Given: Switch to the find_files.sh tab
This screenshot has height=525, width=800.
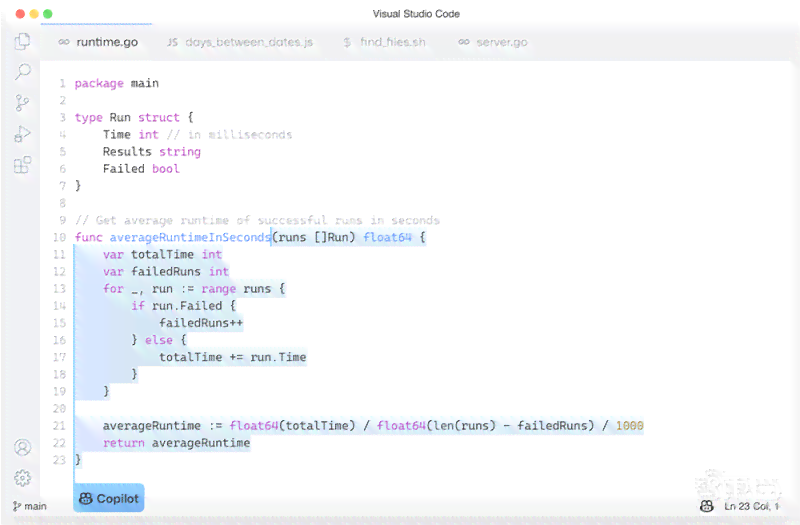Looking at the screenshot, I should pyautogui.click(x=392, y=42).
